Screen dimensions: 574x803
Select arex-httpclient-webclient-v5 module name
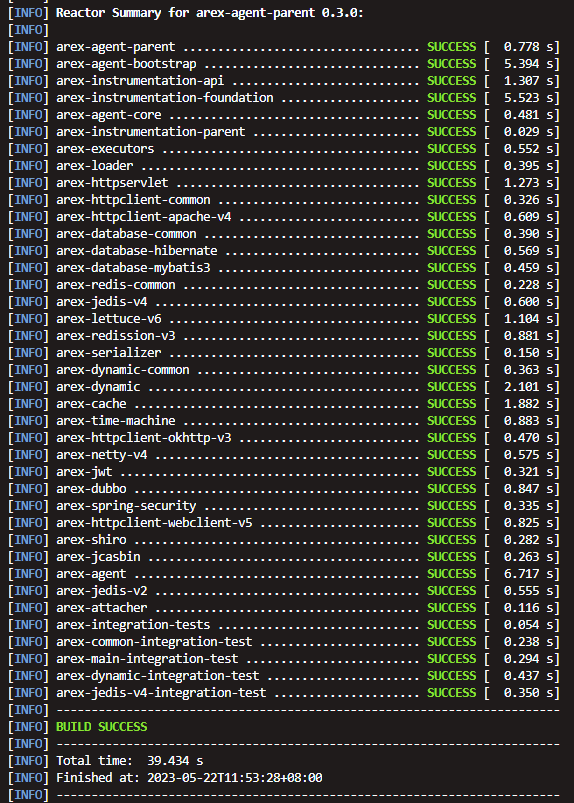coord(154,522)
